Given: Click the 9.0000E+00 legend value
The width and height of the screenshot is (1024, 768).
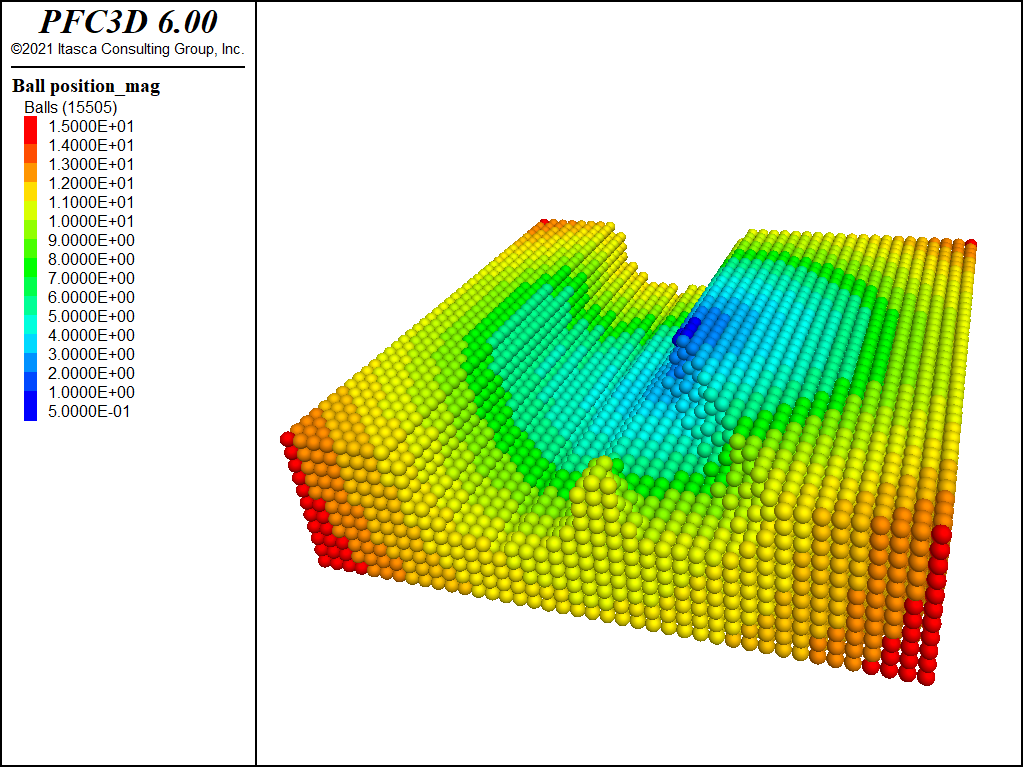Looking at the screenshot, I should [91, 240].
